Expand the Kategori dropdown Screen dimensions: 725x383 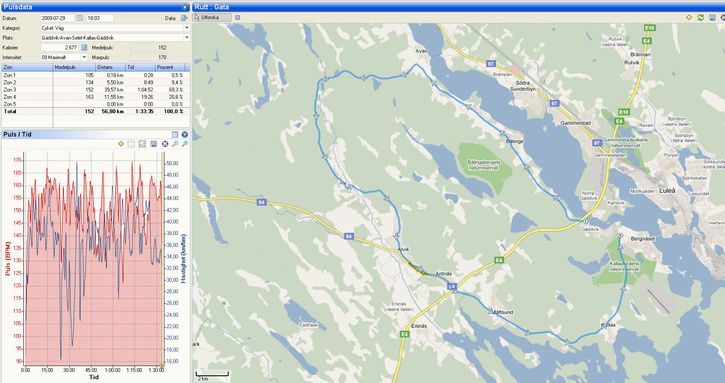click(187, 28)
